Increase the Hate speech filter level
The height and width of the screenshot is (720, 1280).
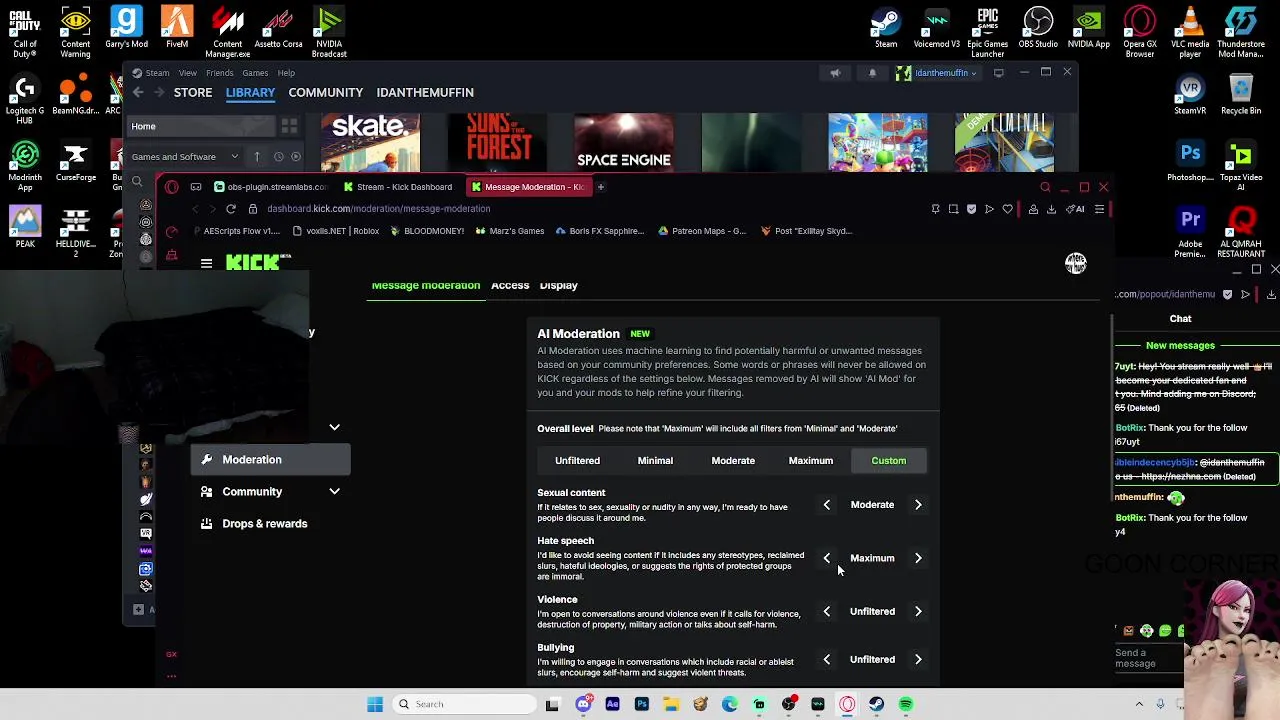point(918,558)
